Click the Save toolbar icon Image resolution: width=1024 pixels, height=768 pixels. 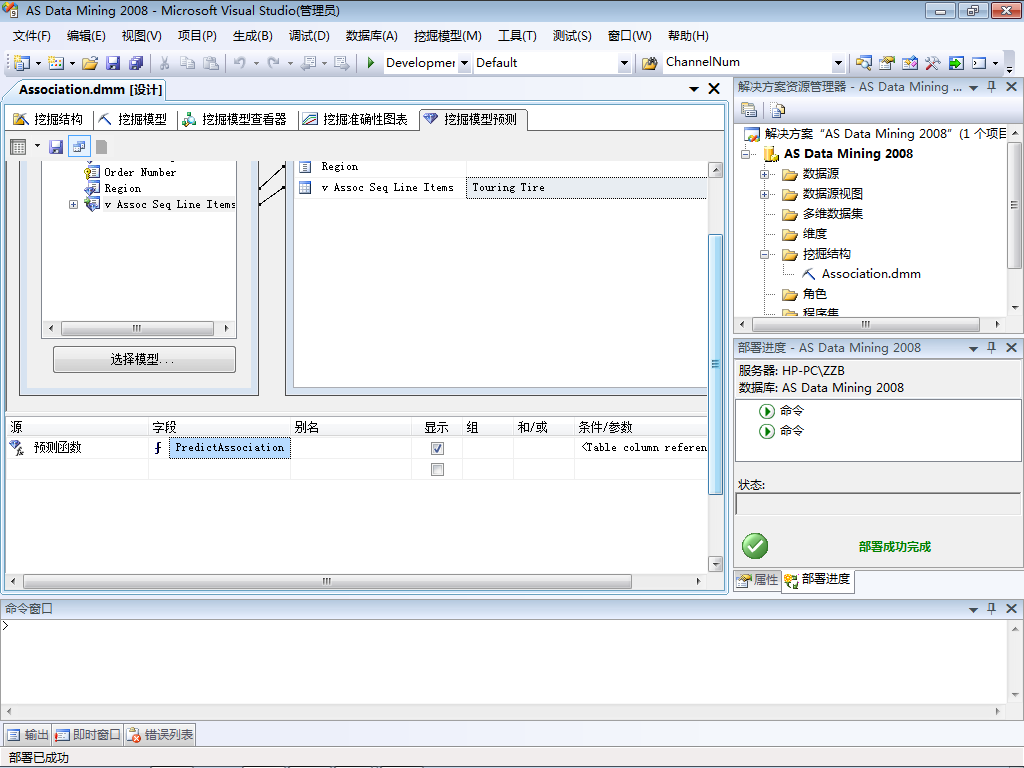click(x=113, y=63)
